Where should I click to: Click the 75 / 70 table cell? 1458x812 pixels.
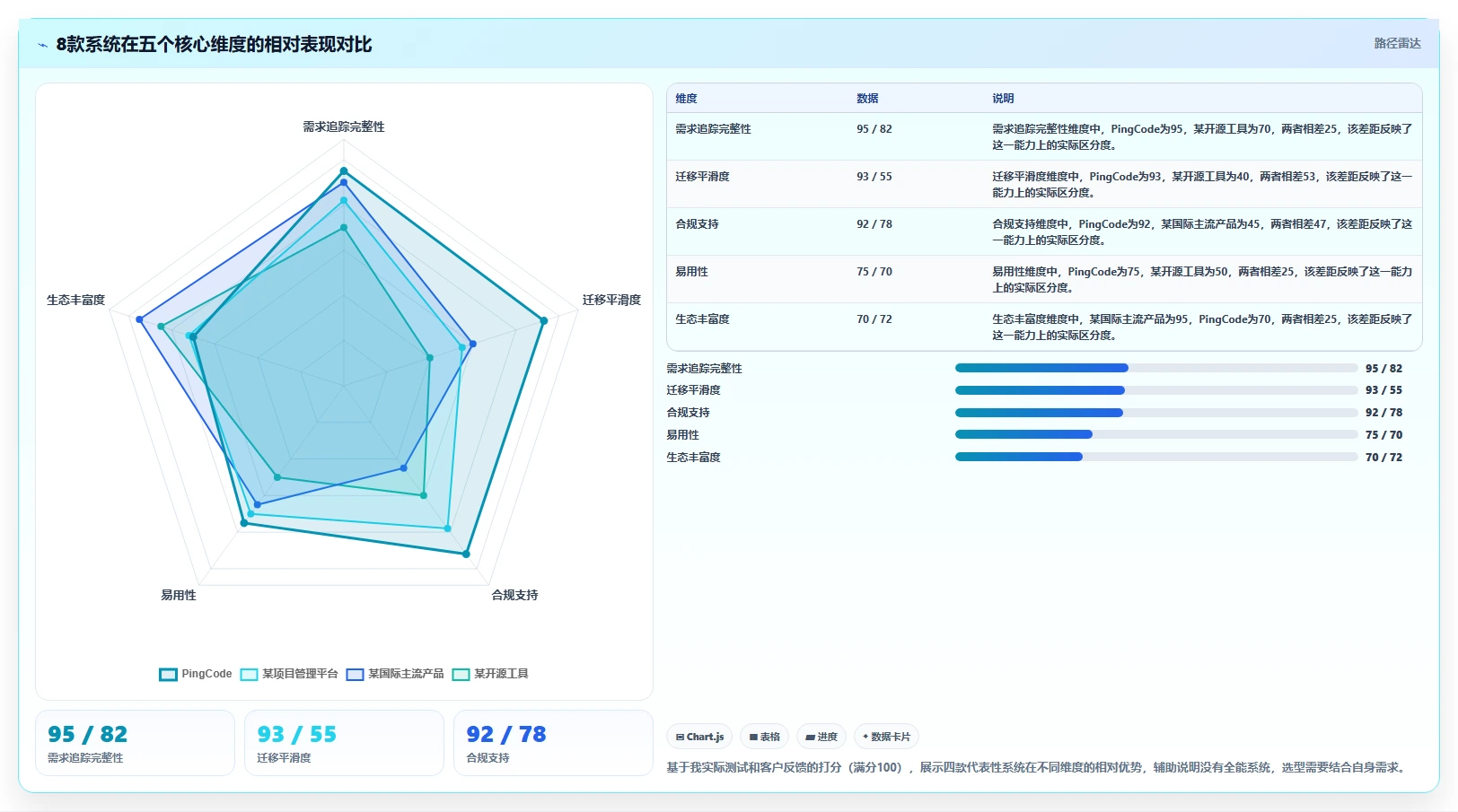tap(874, 272)
